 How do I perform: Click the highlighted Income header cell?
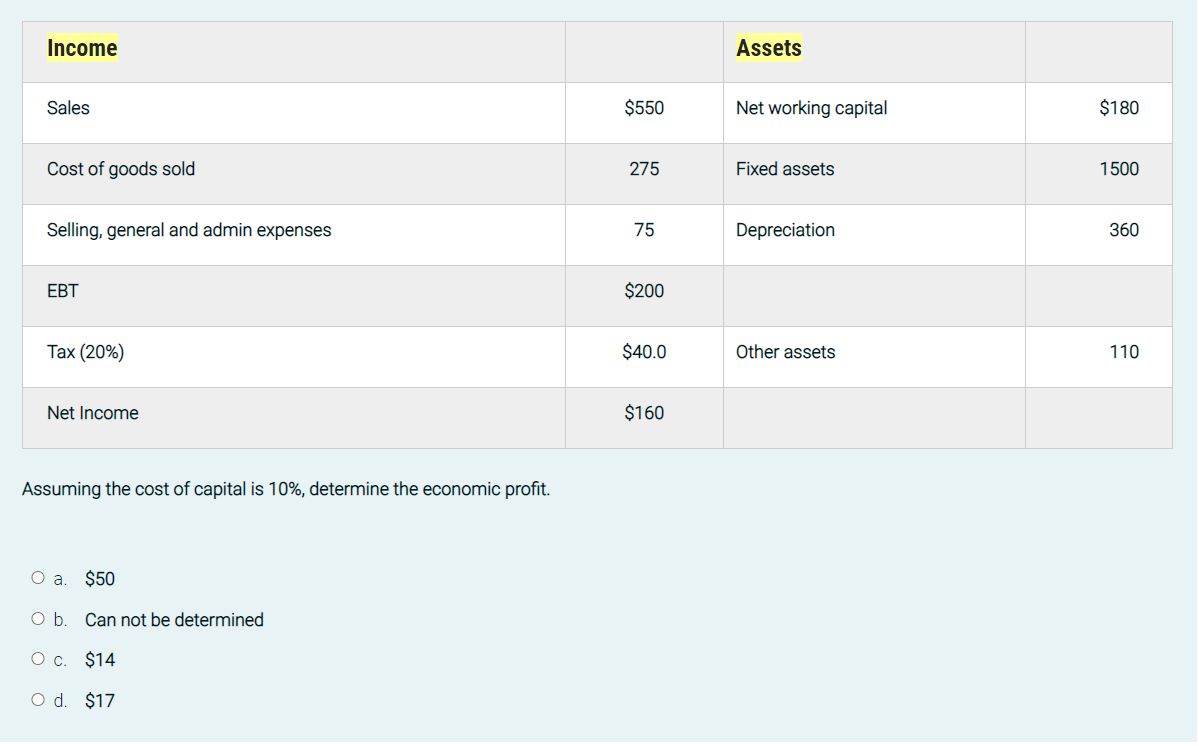82,47
